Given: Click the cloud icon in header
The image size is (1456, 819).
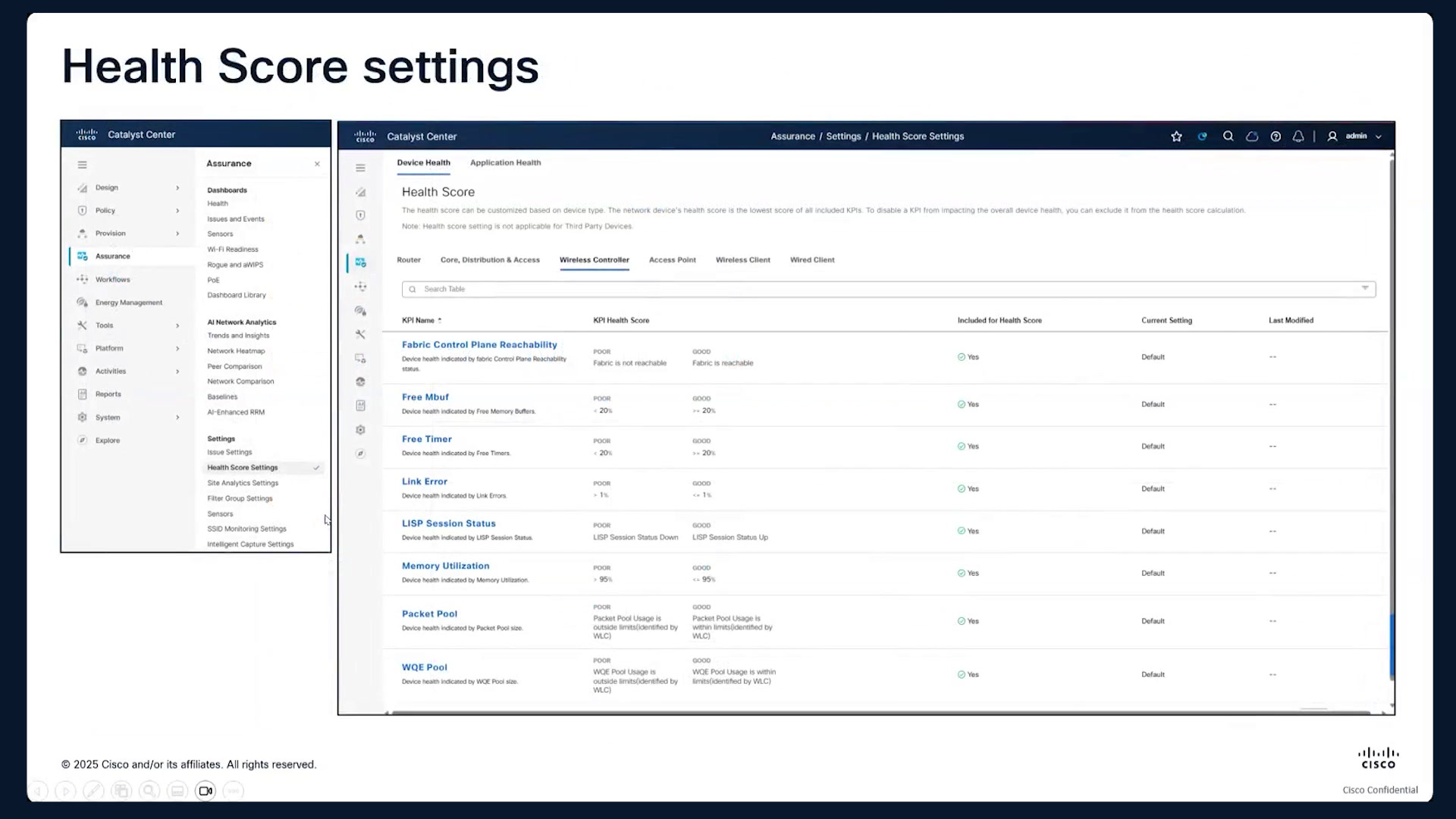Looking at the screenshot, I should pos(1252,136).
